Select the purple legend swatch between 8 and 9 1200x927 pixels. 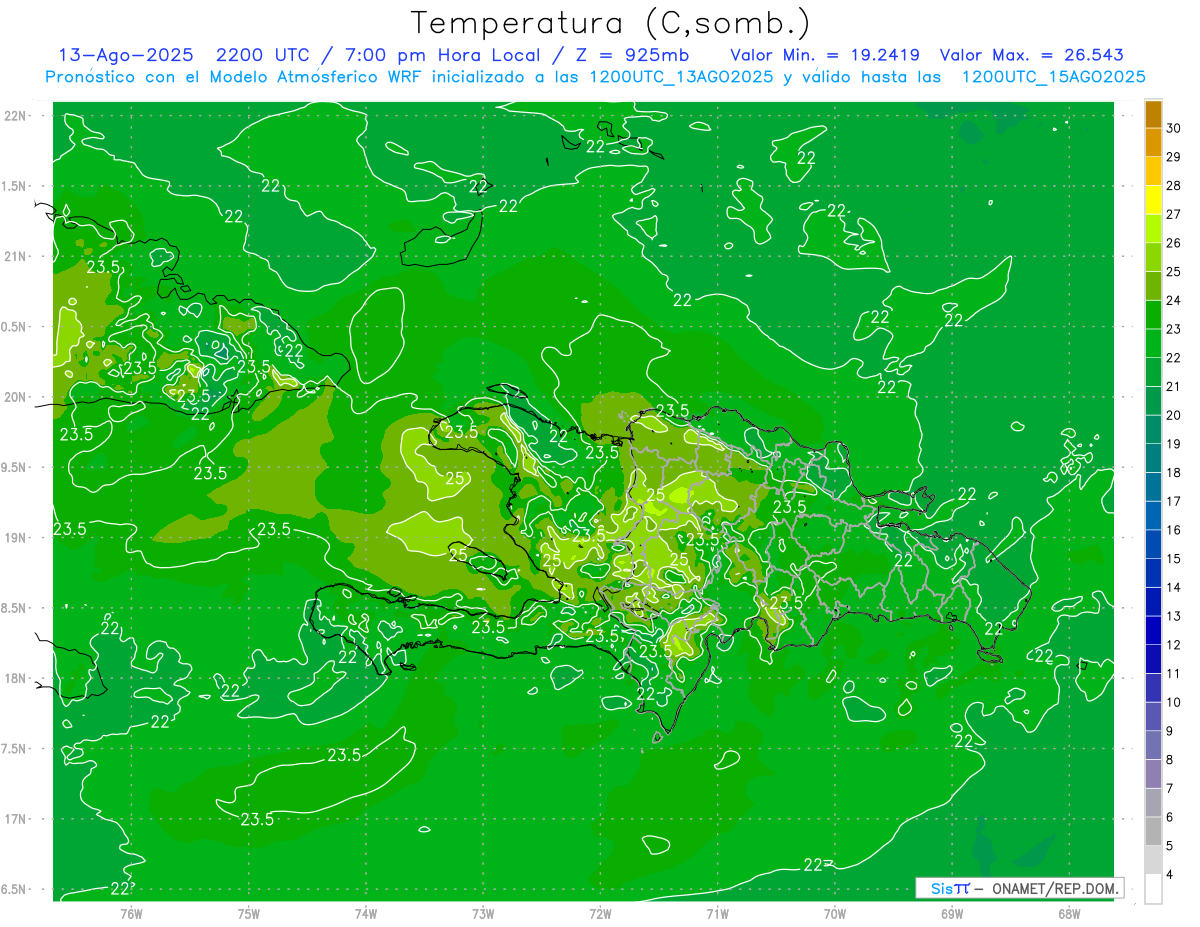tap(1153, 745)
